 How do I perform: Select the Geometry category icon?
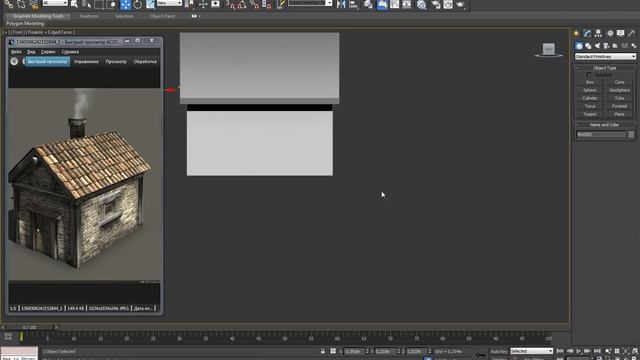click(579, 46)
